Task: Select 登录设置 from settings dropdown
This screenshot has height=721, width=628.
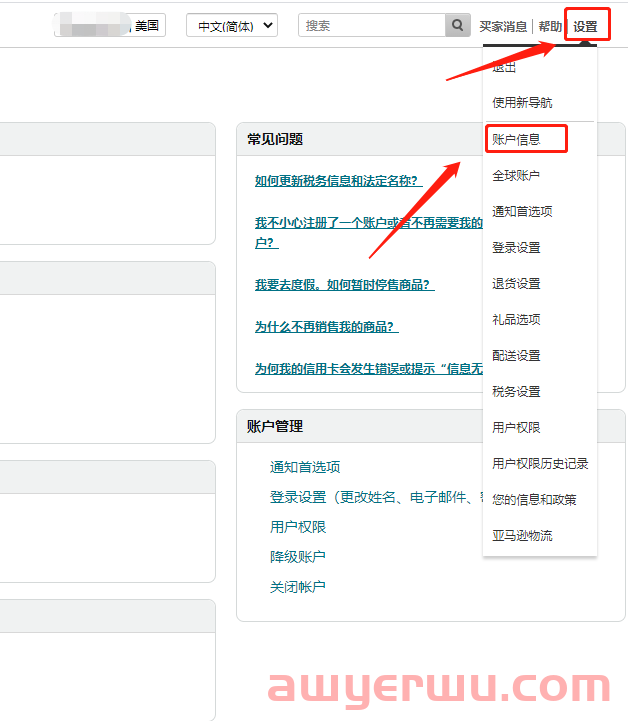Action: [516, 248]
